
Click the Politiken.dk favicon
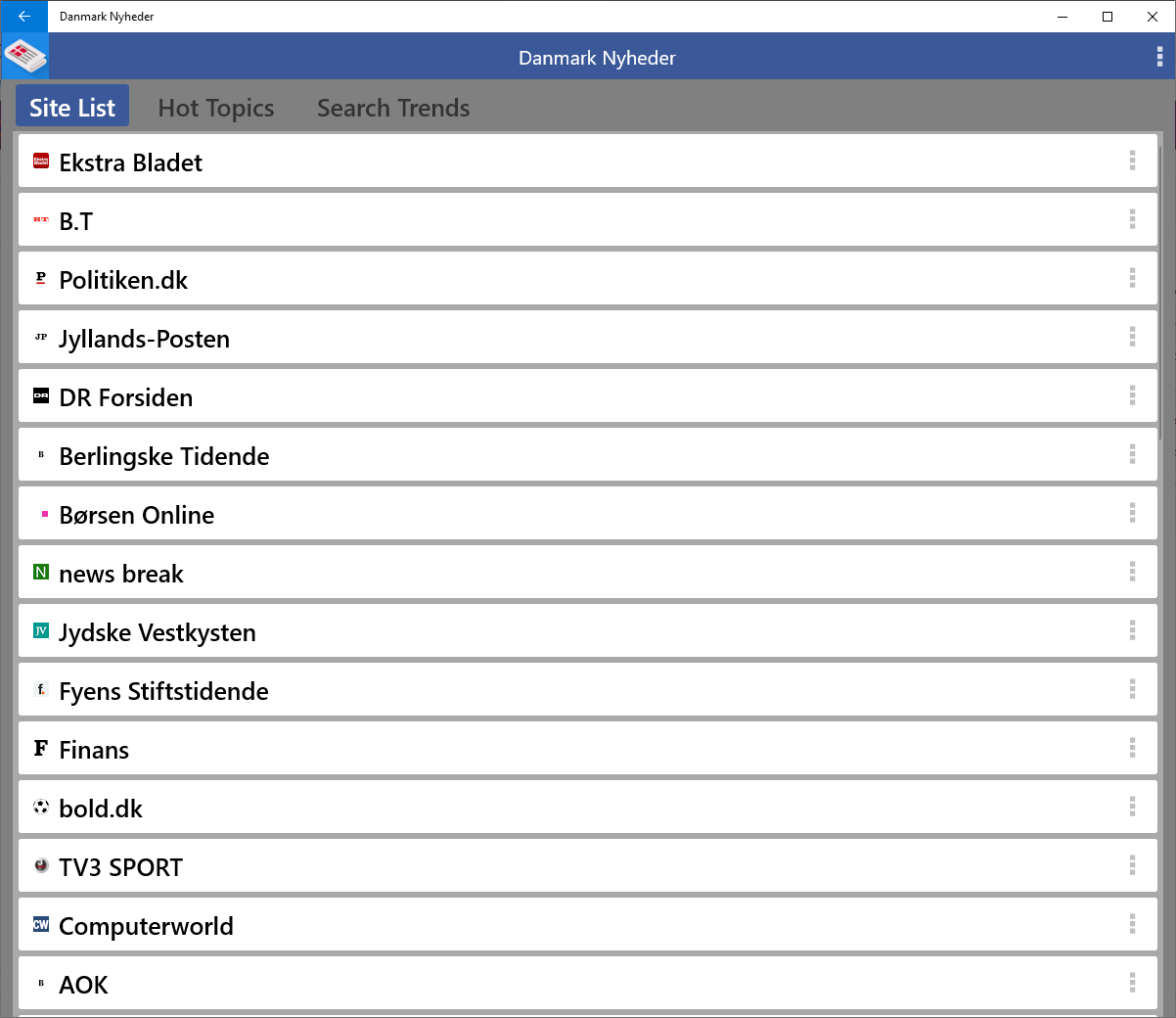pyautogui.click(x=41, y=278)
